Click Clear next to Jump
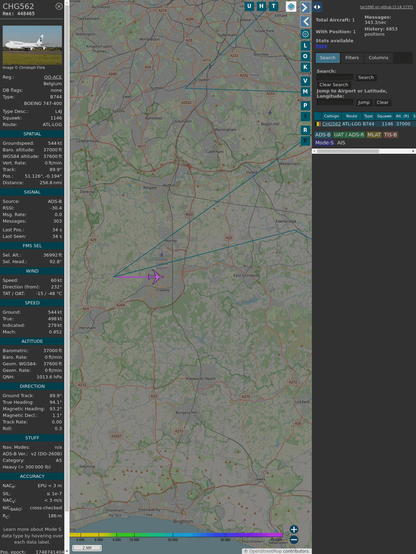This screenshot has height=554, width=416. click(x=382, y=102)
